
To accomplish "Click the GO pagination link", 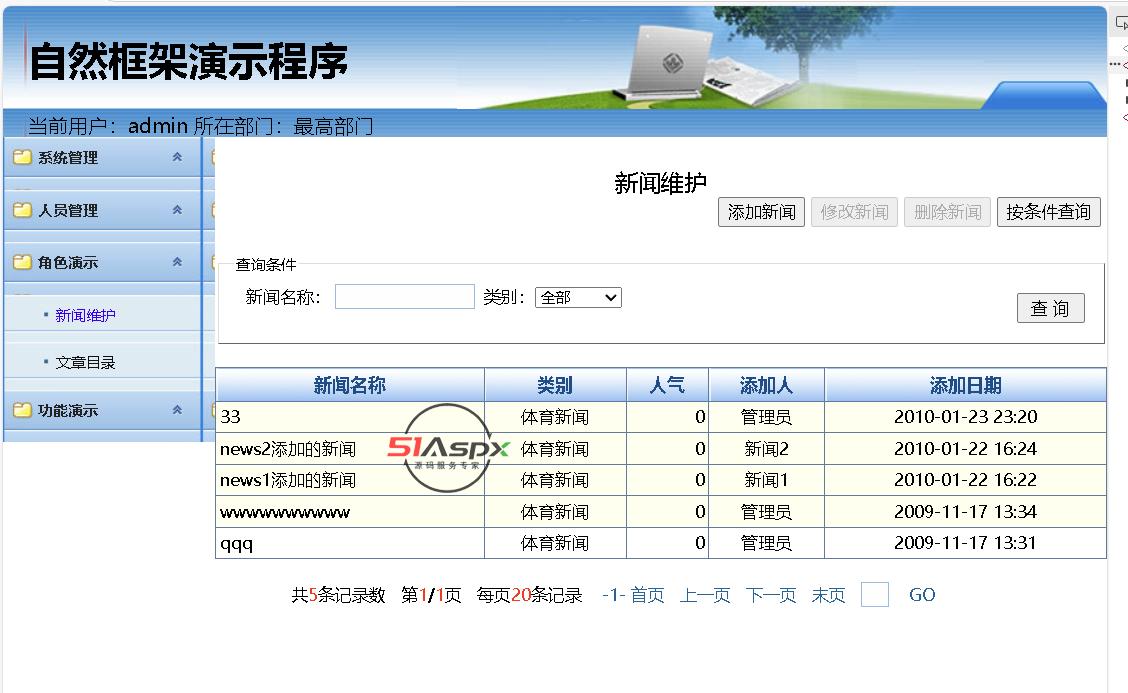I will [x=922, y=594].
